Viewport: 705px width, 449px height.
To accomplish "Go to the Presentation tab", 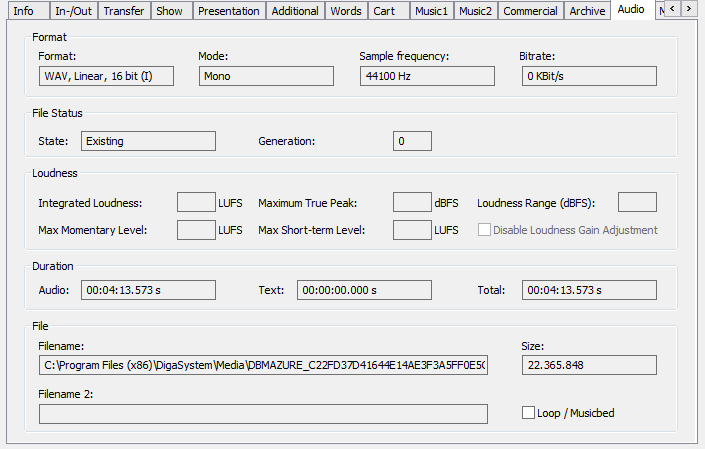I will click(228, 11).
